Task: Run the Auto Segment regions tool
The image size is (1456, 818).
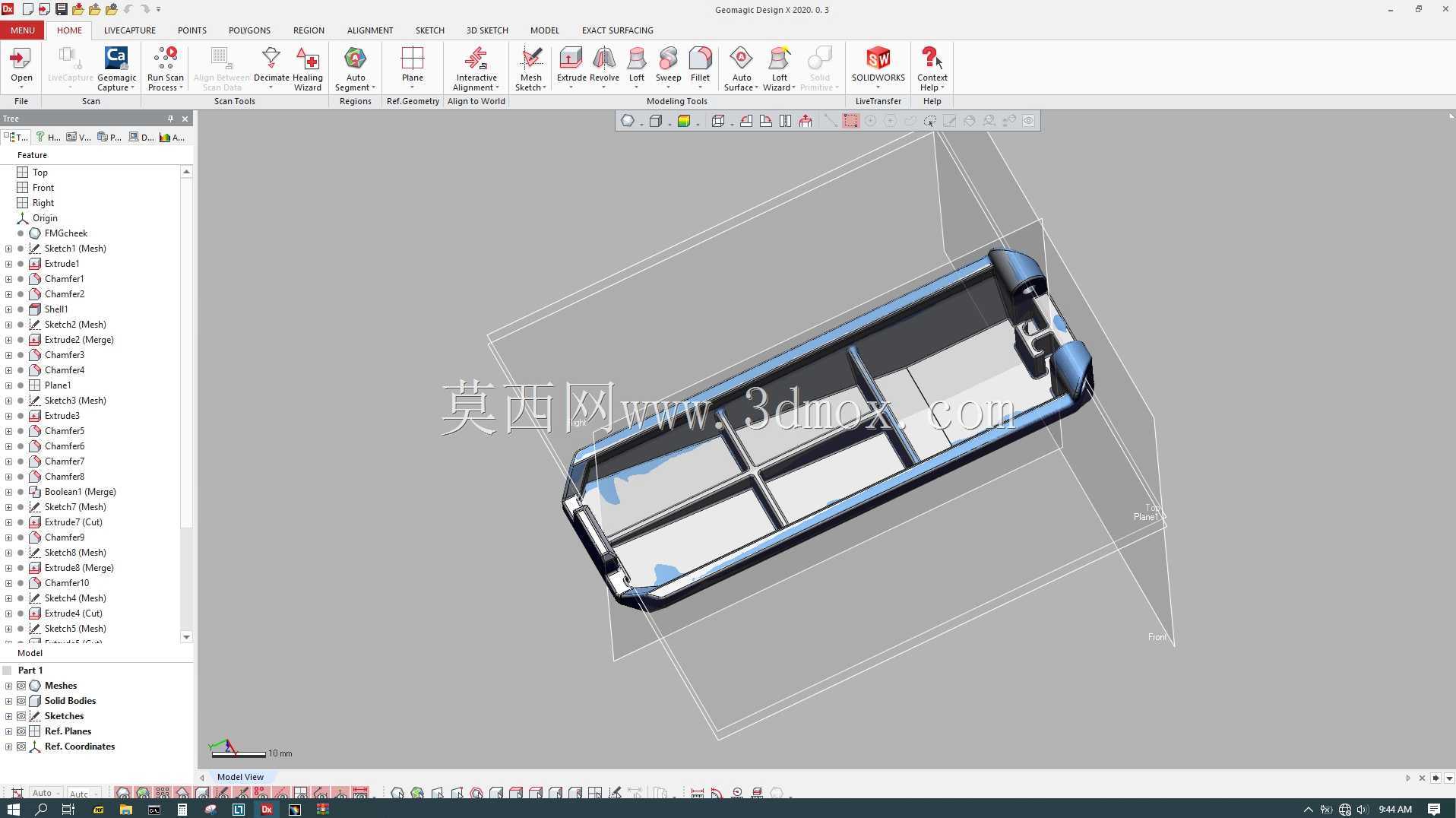Action: pyautogui.click(x=355, y=68)
